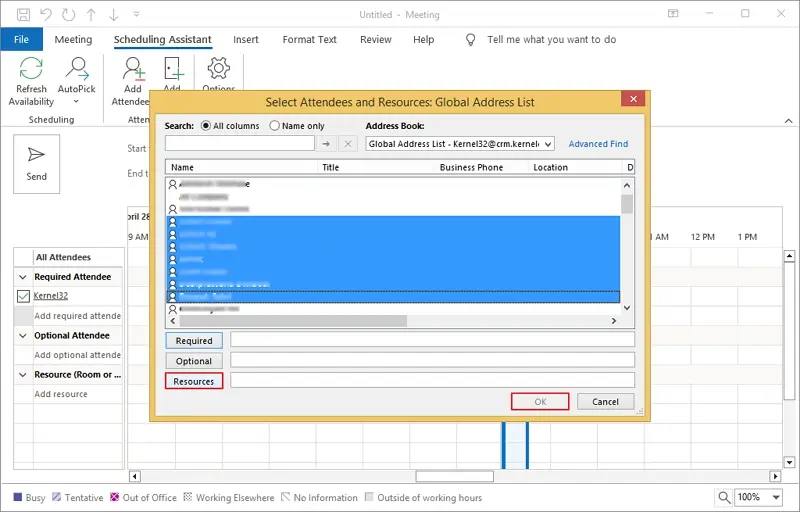This screenshot has height=512, width=800.
Task: Click address list horizontal scroll left arrow
Action: pyautogui.click(x=172, y=321)
